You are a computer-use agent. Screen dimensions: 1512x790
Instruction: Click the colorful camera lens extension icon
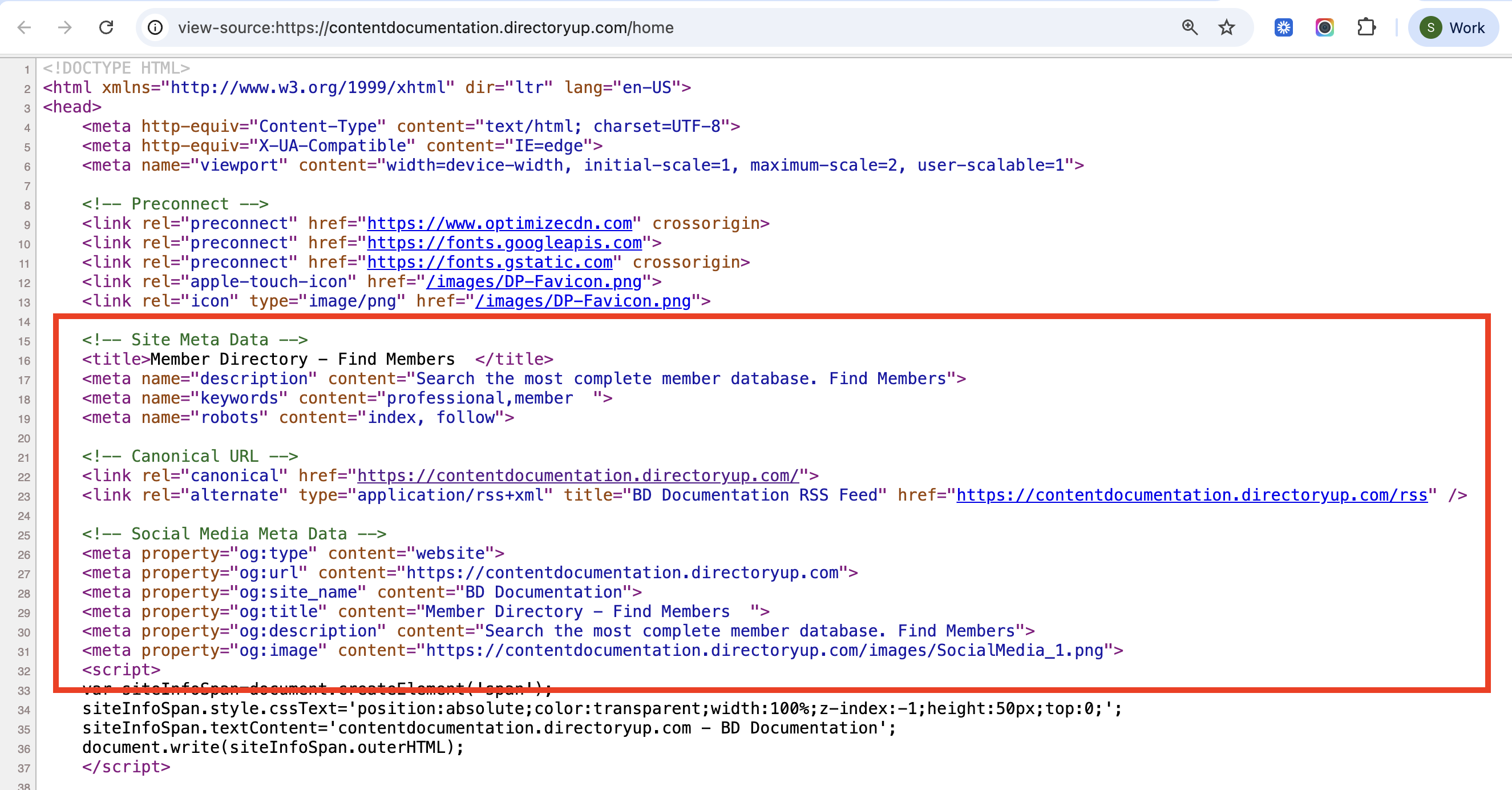click(x=1325, y=27)
